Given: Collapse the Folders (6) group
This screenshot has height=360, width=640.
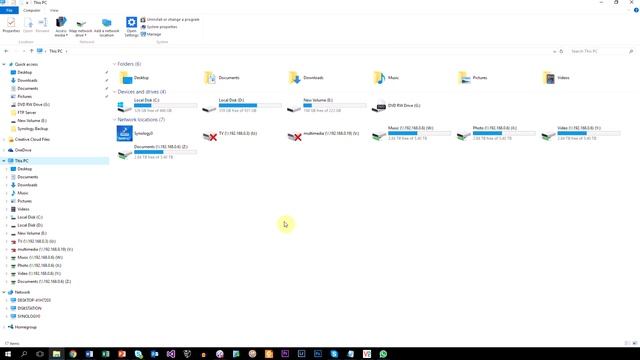Looking at the screenshot, I should point(114,64).
